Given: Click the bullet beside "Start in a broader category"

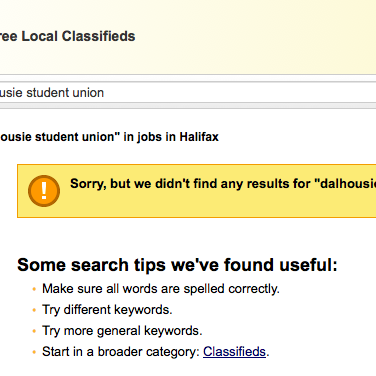Looking at the screenshot, I should click(x=34, y=352).
